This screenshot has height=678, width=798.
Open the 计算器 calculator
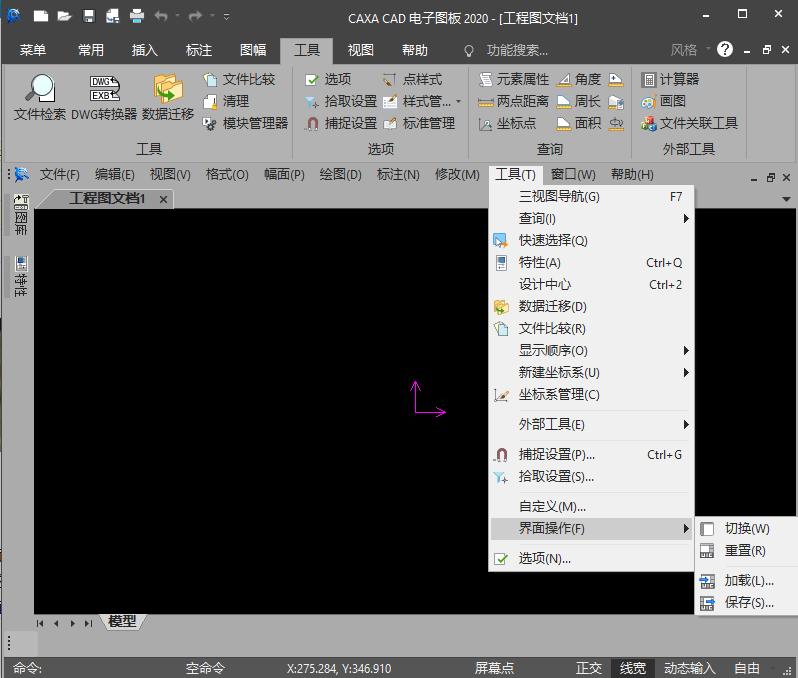[x=670, y=79]
